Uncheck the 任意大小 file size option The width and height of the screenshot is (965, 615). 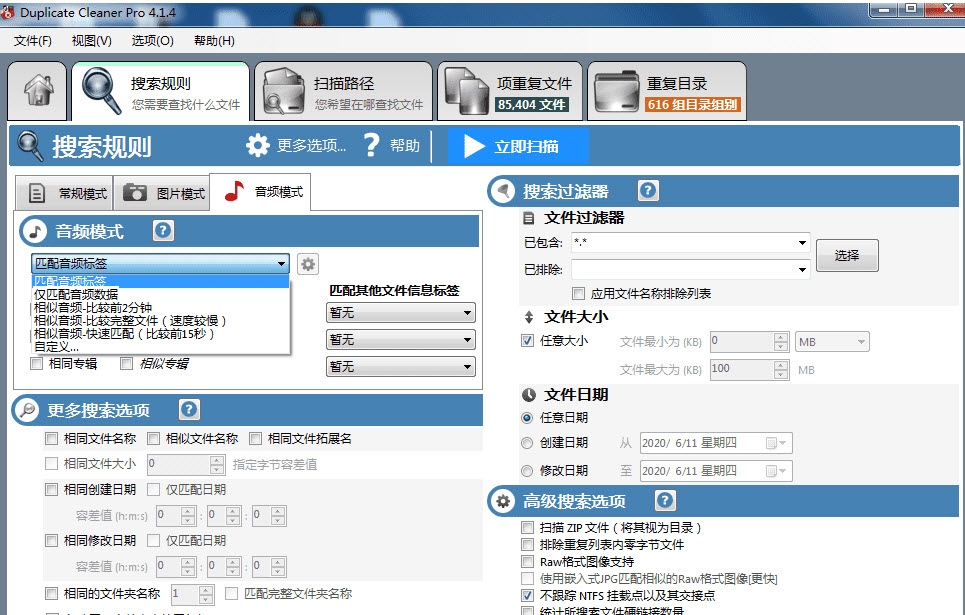click(x=525, y=340)
